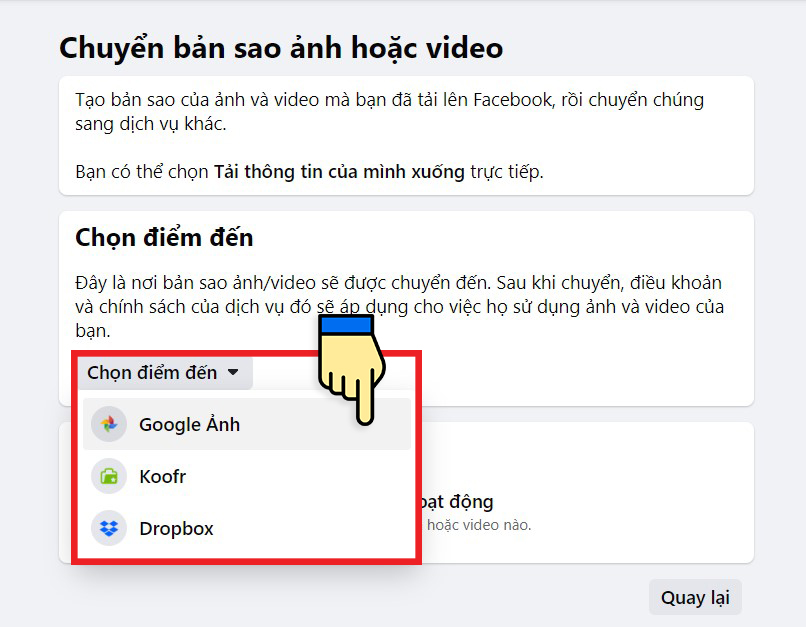Click the bold Chọn điểm đến section heading
This screenshot has width=806, height=627.
click(164, 237)
